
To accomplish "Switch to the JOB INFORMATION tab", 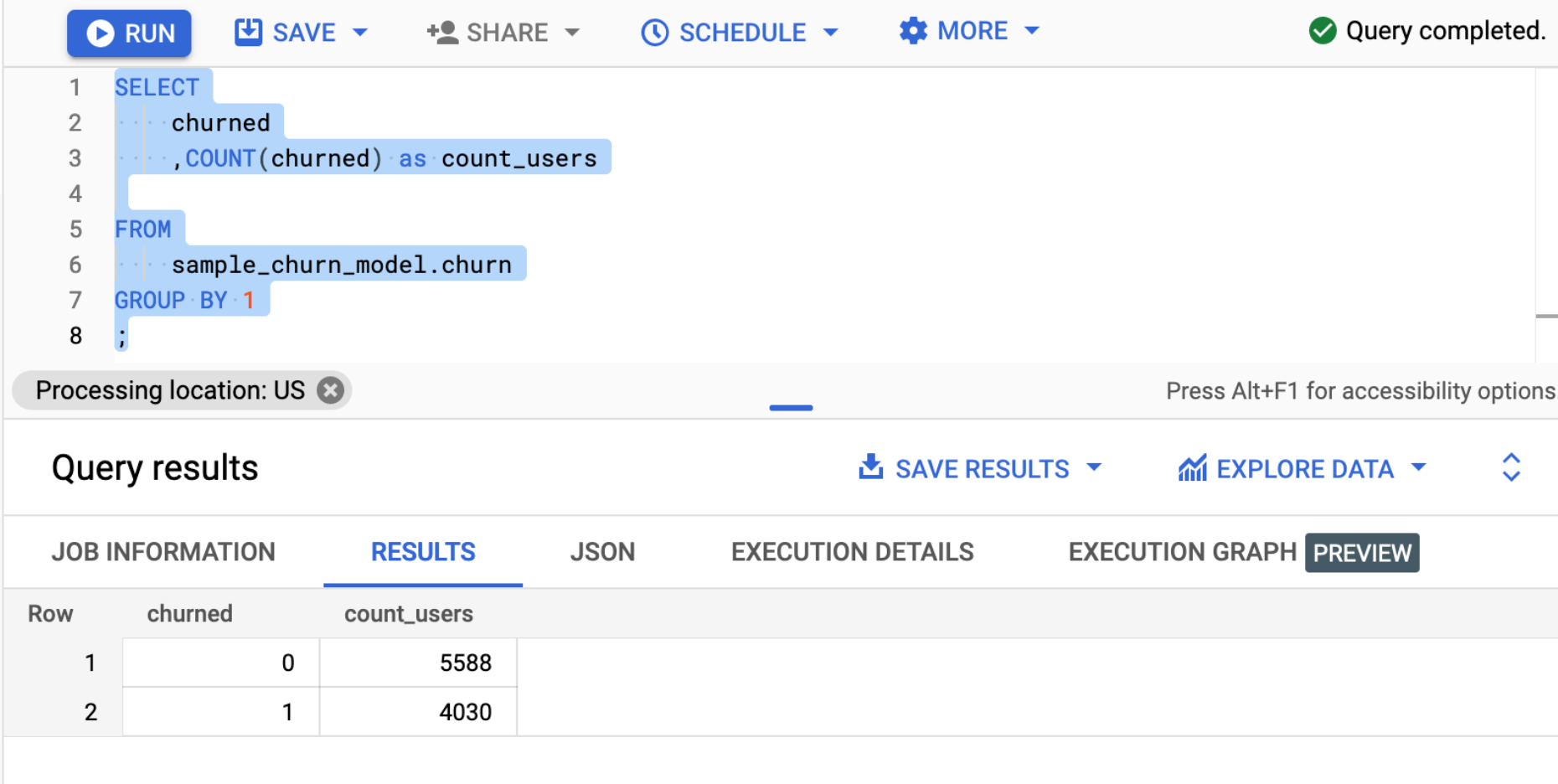I will (x=163, y=552).
